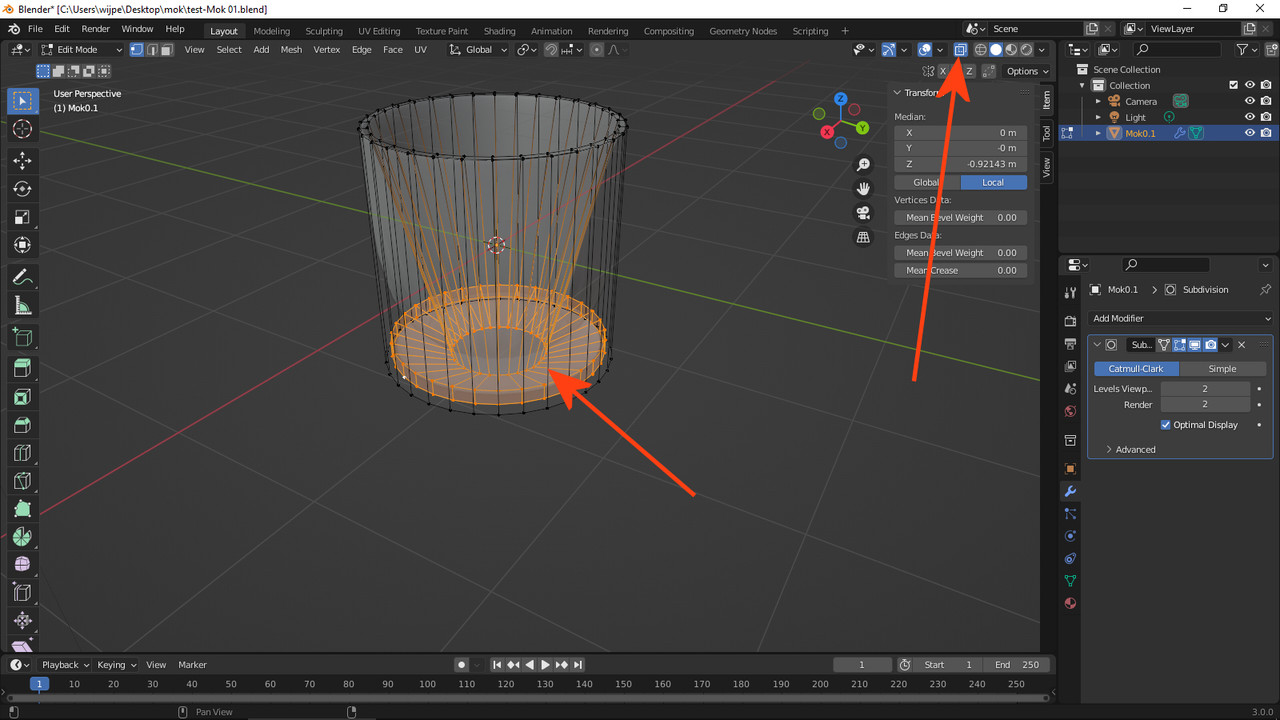
Task: Select the Edge Slide tool
Action: pos(23,593)
